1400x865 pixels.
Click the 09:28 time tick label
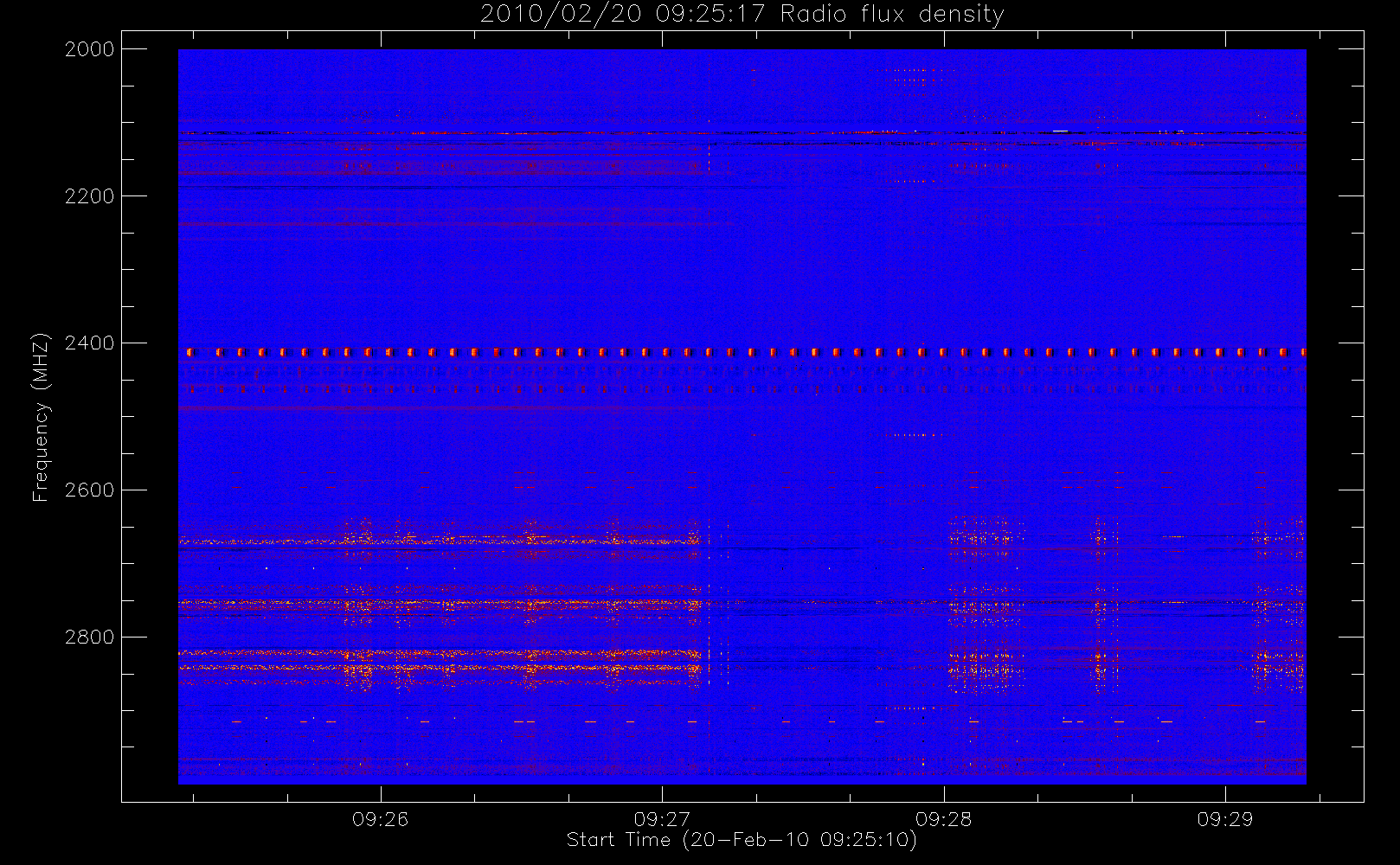tap(944, 819)
